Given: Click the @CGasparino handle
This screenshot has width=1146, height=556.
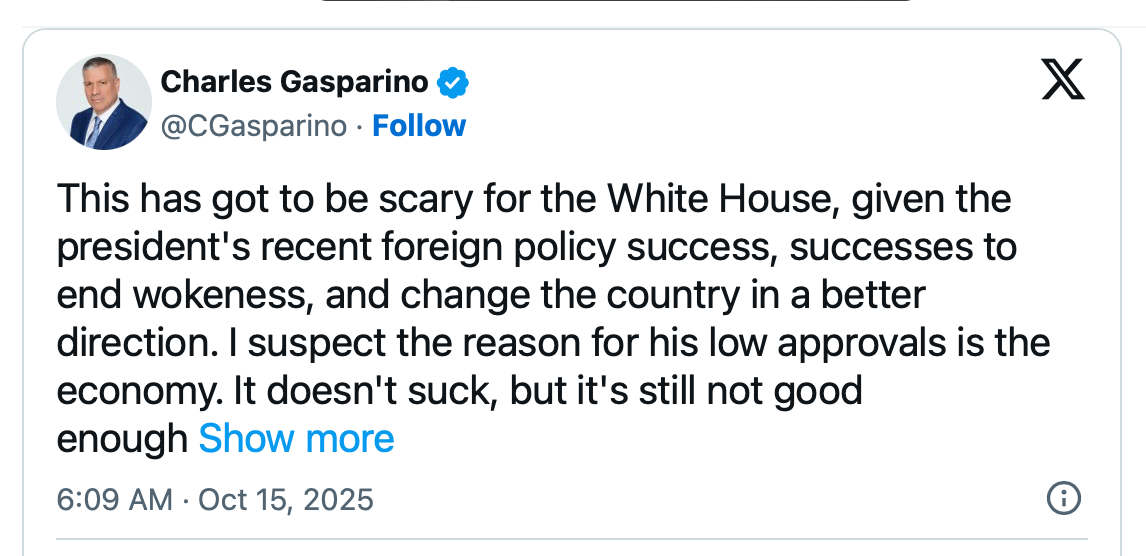Looking at the screenshot, I should 254,126.
